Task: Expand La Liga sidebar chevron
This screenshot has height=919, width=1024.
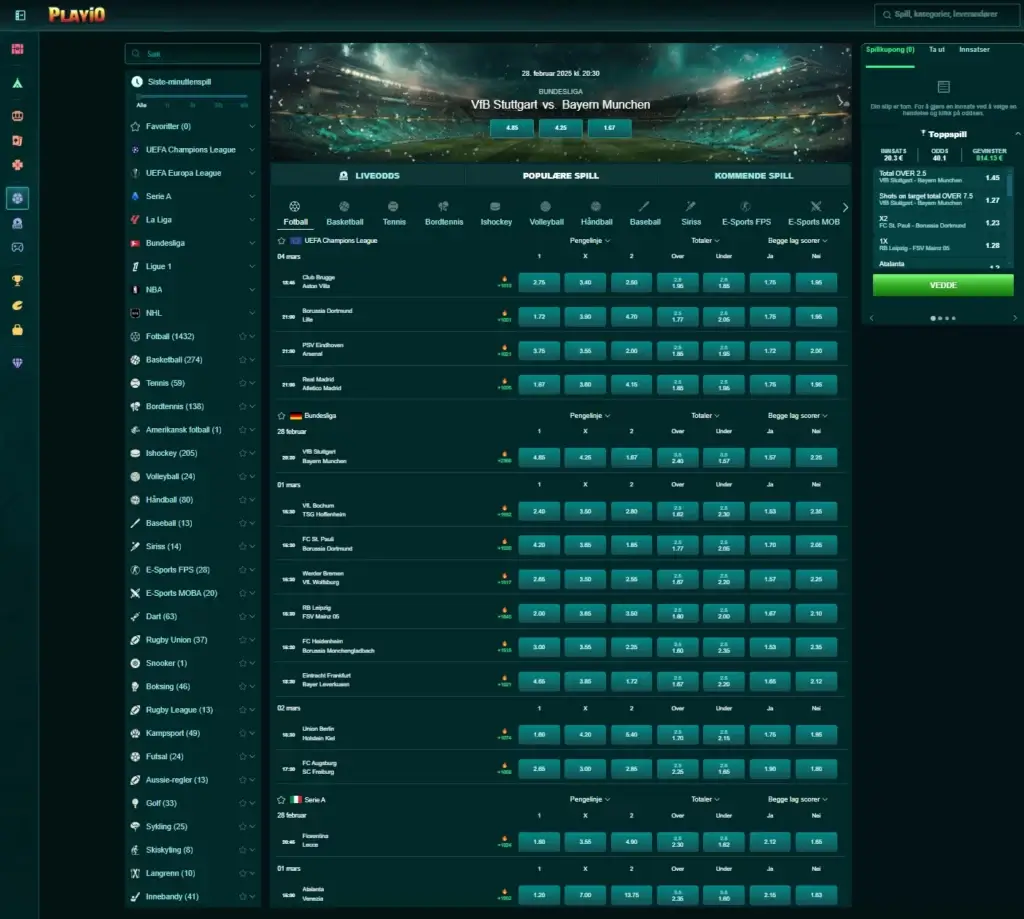Action: (x=252, y=220)
